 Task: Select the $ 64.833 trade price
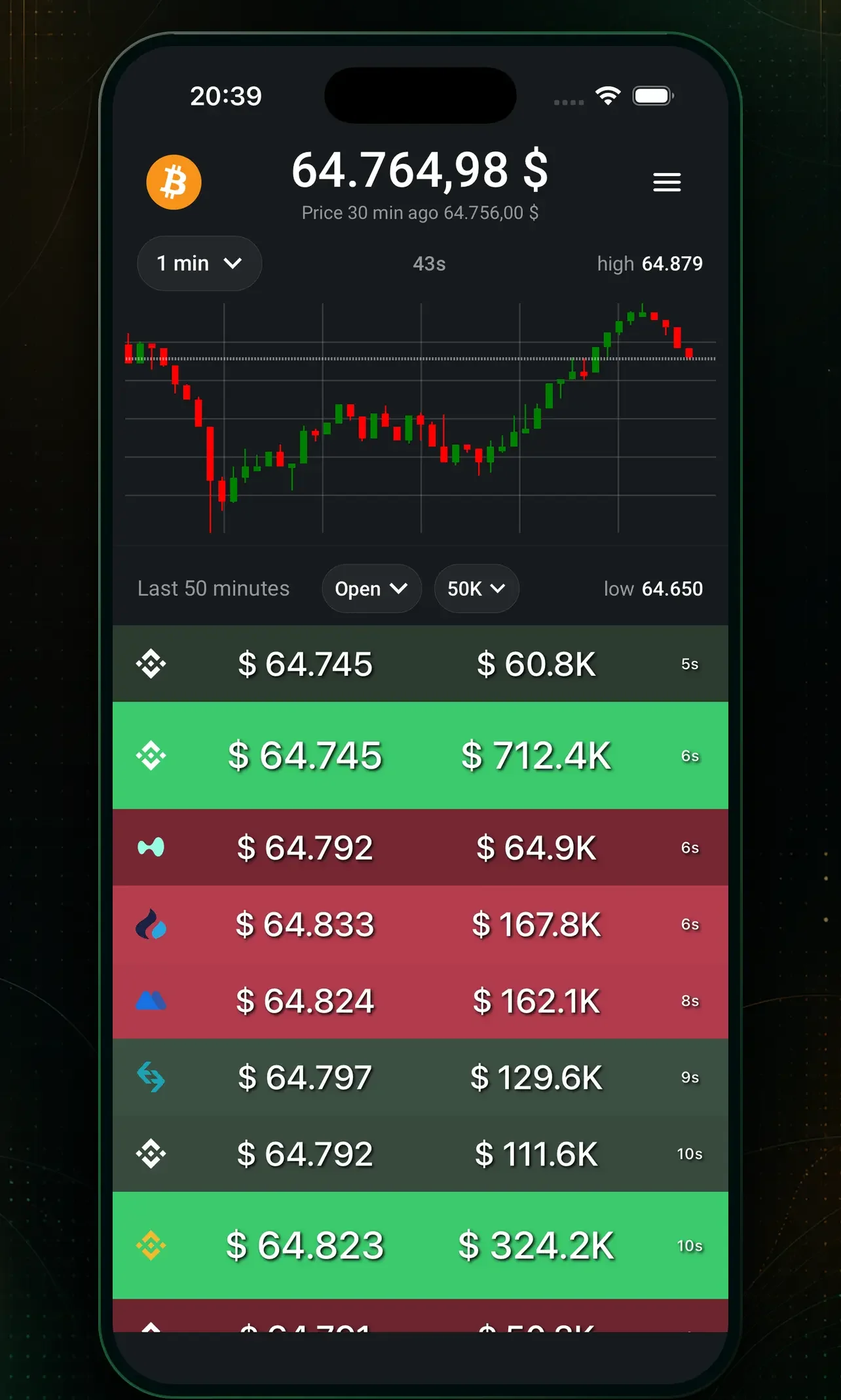305,925
